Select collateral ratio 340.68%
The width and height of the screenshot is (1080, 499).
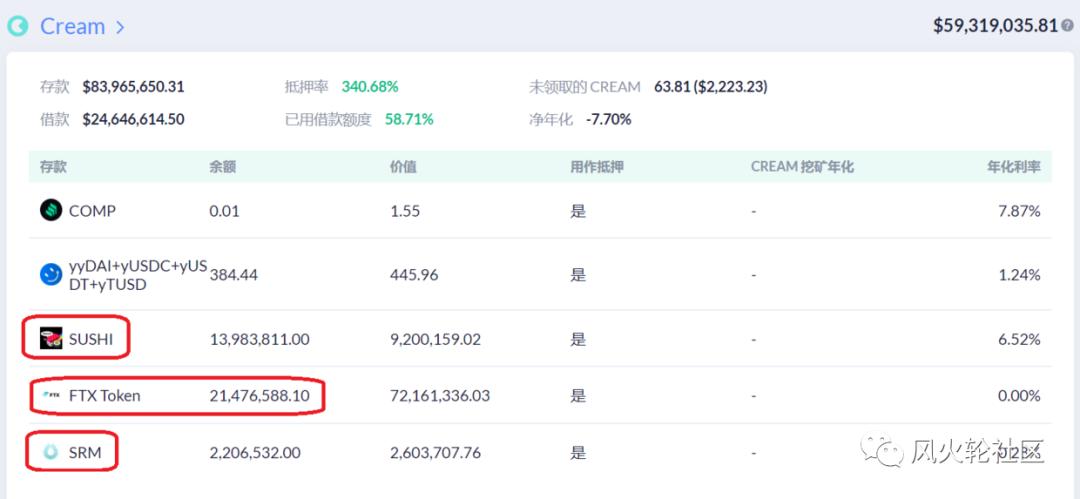click(x=370, y=88)
